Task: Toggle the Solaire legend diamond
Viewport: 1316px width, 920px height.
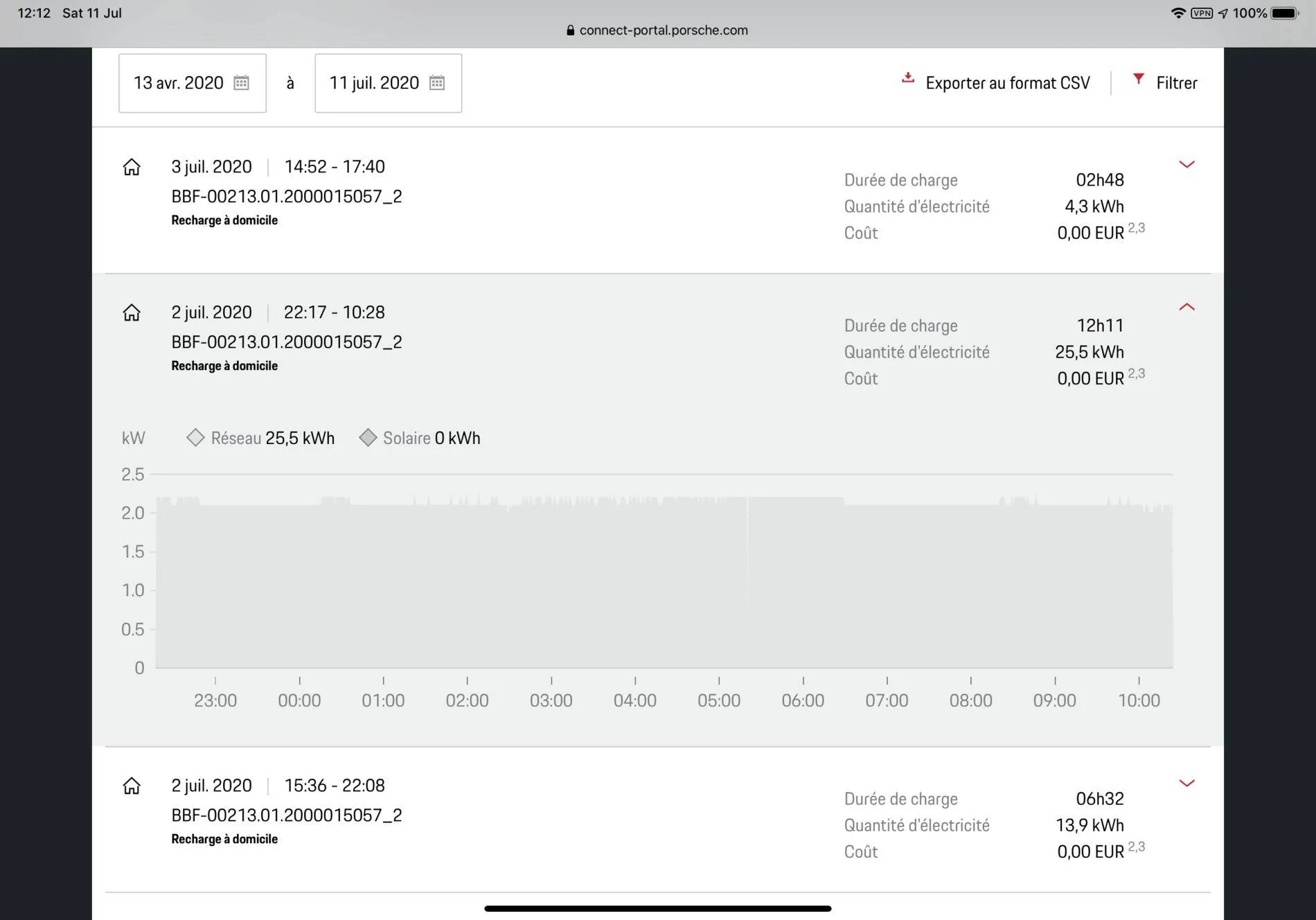Action: pos(368,438)
